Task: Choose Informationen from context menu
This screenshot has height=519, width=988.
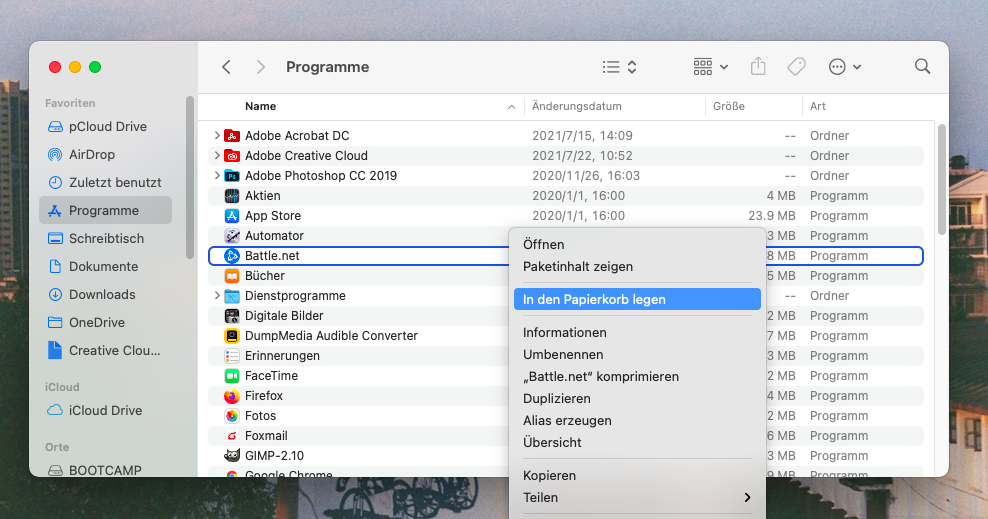Action: pyautogui.click(x=637, y=333)
